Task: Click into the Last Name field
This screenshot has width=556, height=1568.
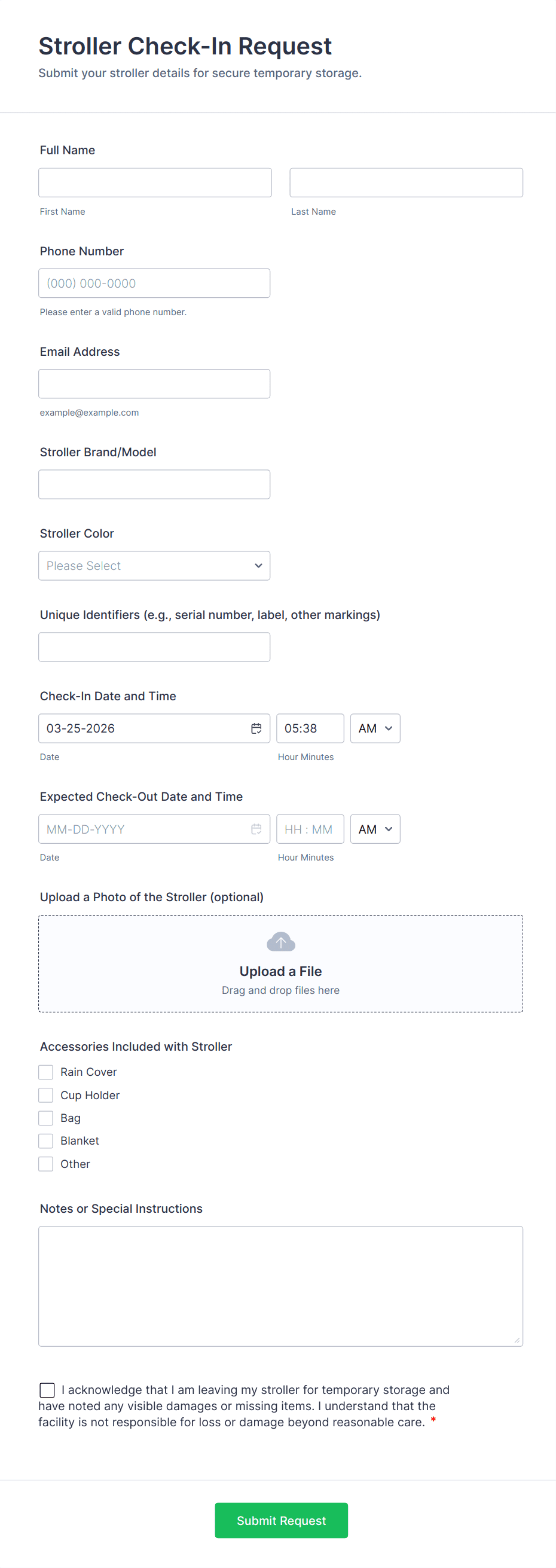Action: [x=406, y=182]
